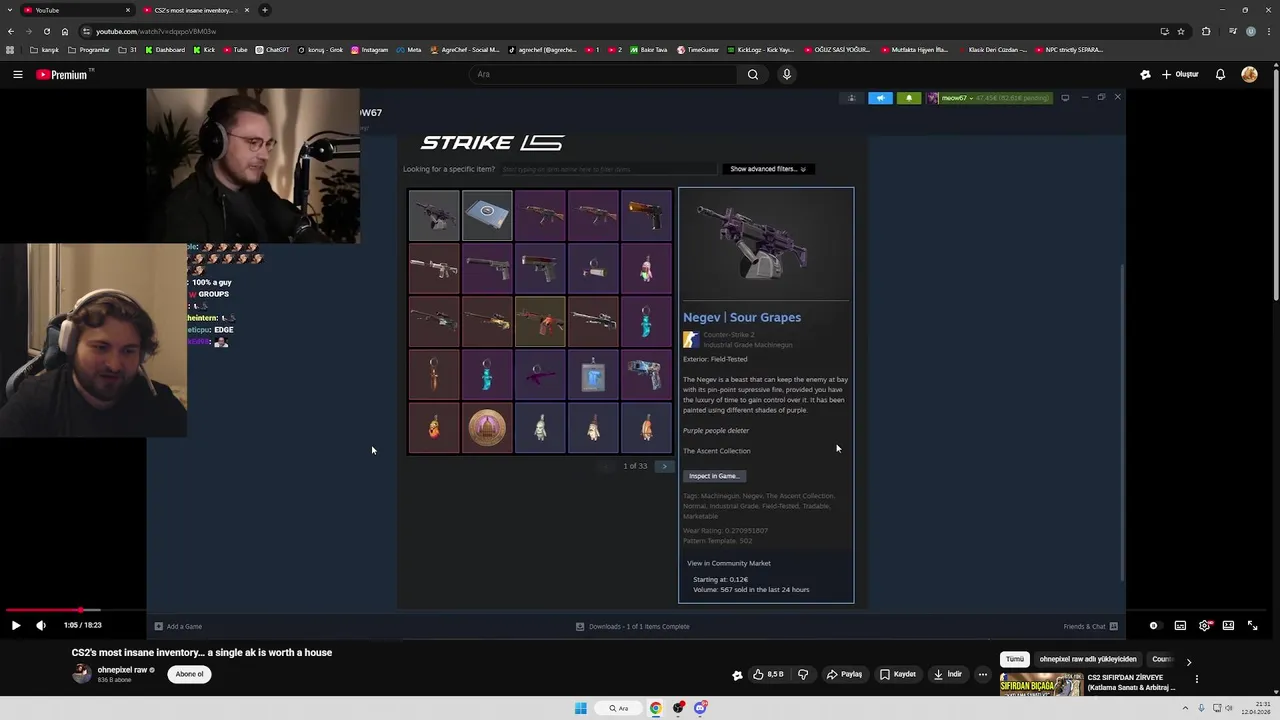
Task: Play the paused YouTube video
Action: (15, 625)
